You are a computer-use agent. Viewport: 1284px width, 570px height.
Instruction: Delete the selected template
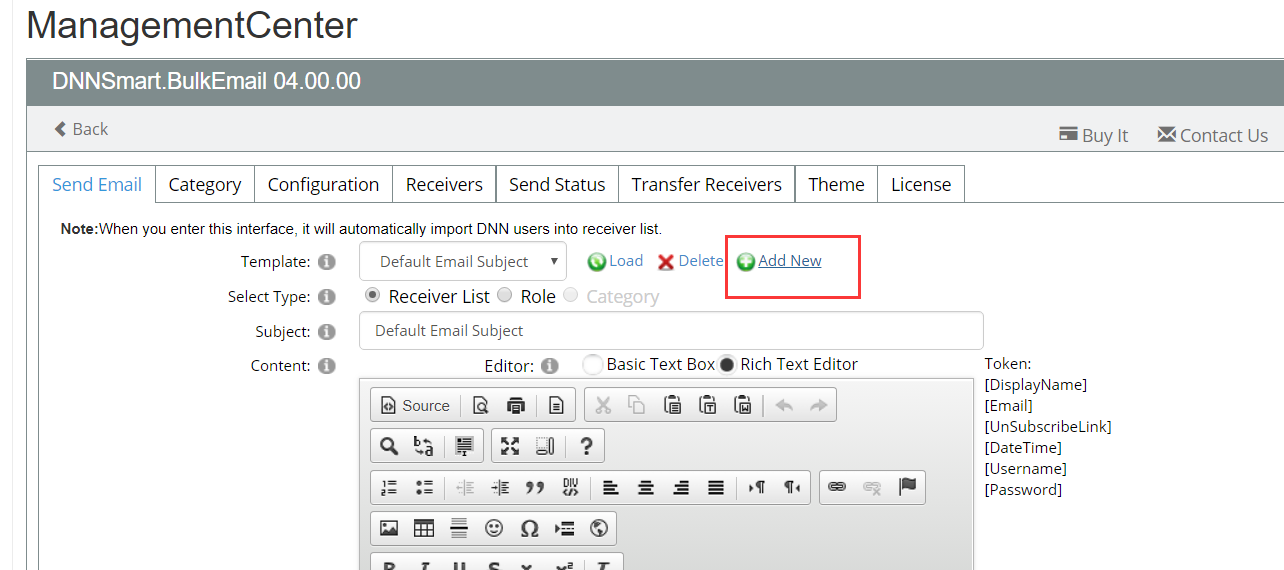click(x=690, y=261)
